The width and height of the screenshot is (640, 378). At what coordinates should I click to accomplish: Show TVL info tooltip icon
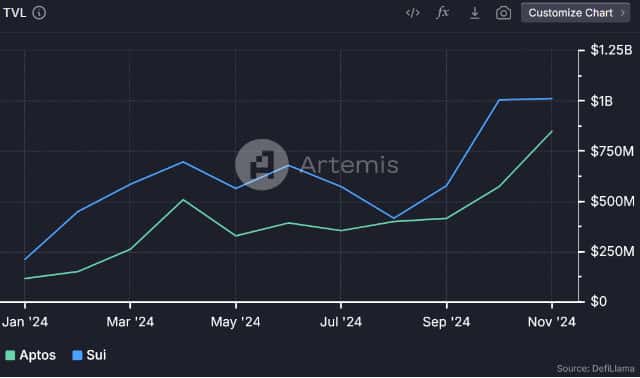pyautogui.click(x=39, y=13)
